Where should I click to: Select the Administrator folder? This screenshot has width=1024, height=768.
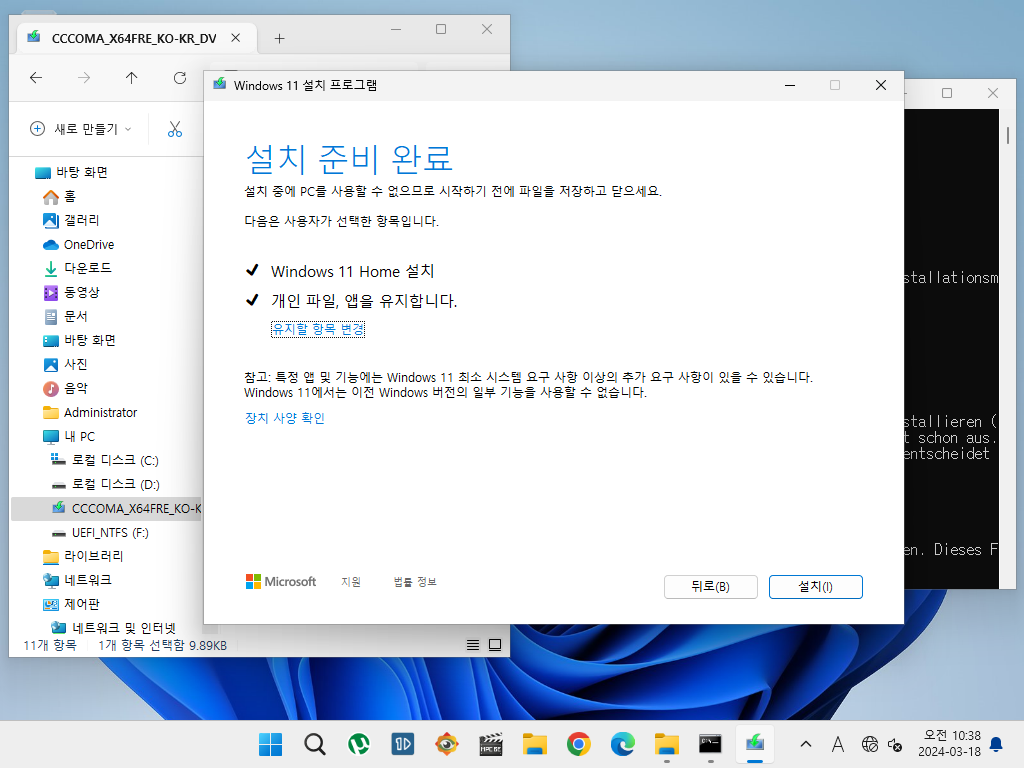pos(89,412)
